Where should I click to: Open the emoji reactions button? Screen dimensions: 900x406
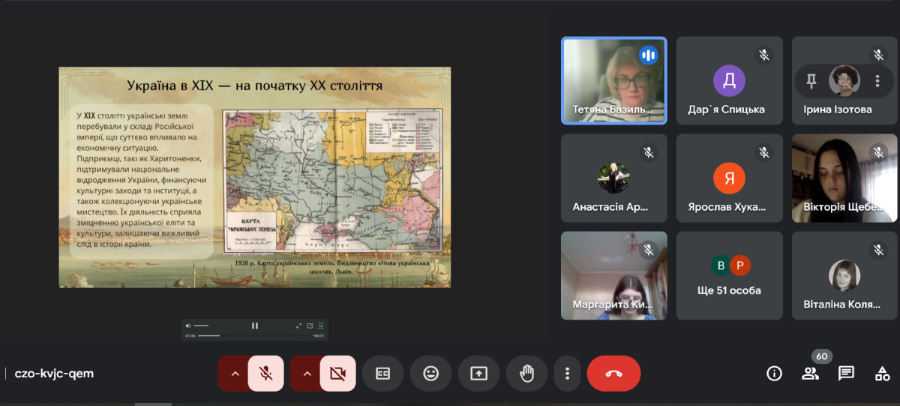click(430, 374)
